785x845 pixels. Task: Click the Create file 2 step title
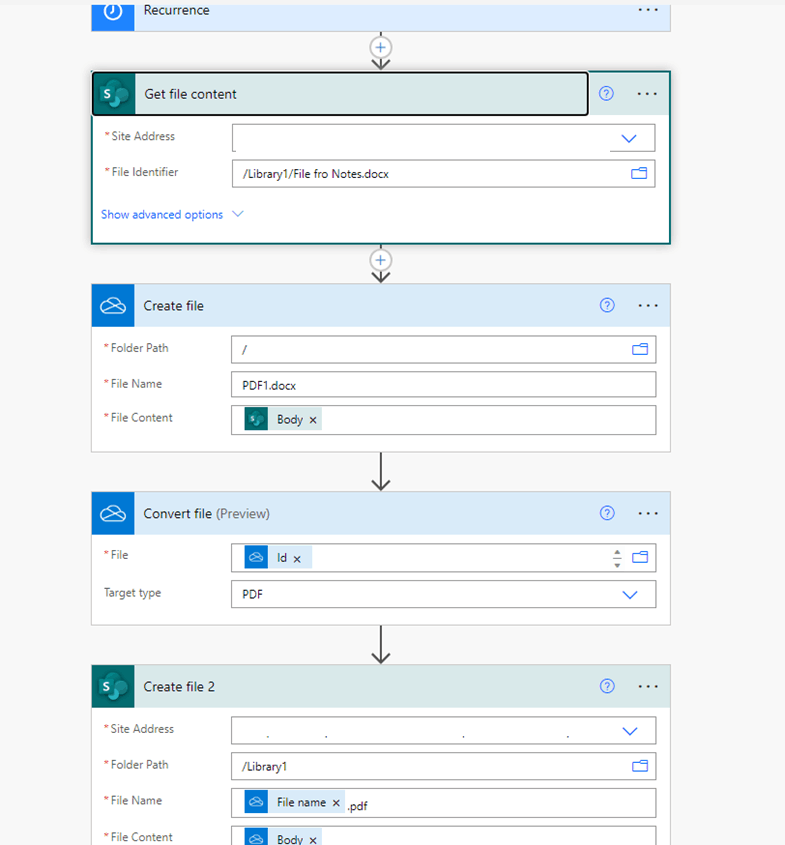tap(179, 687)
